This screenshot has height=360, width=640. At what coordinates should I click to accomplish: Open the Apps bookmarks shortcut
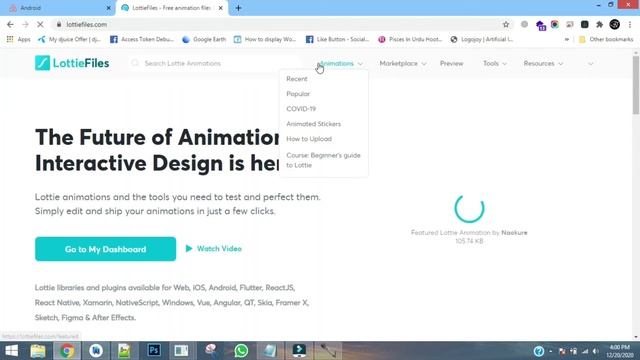18,39
